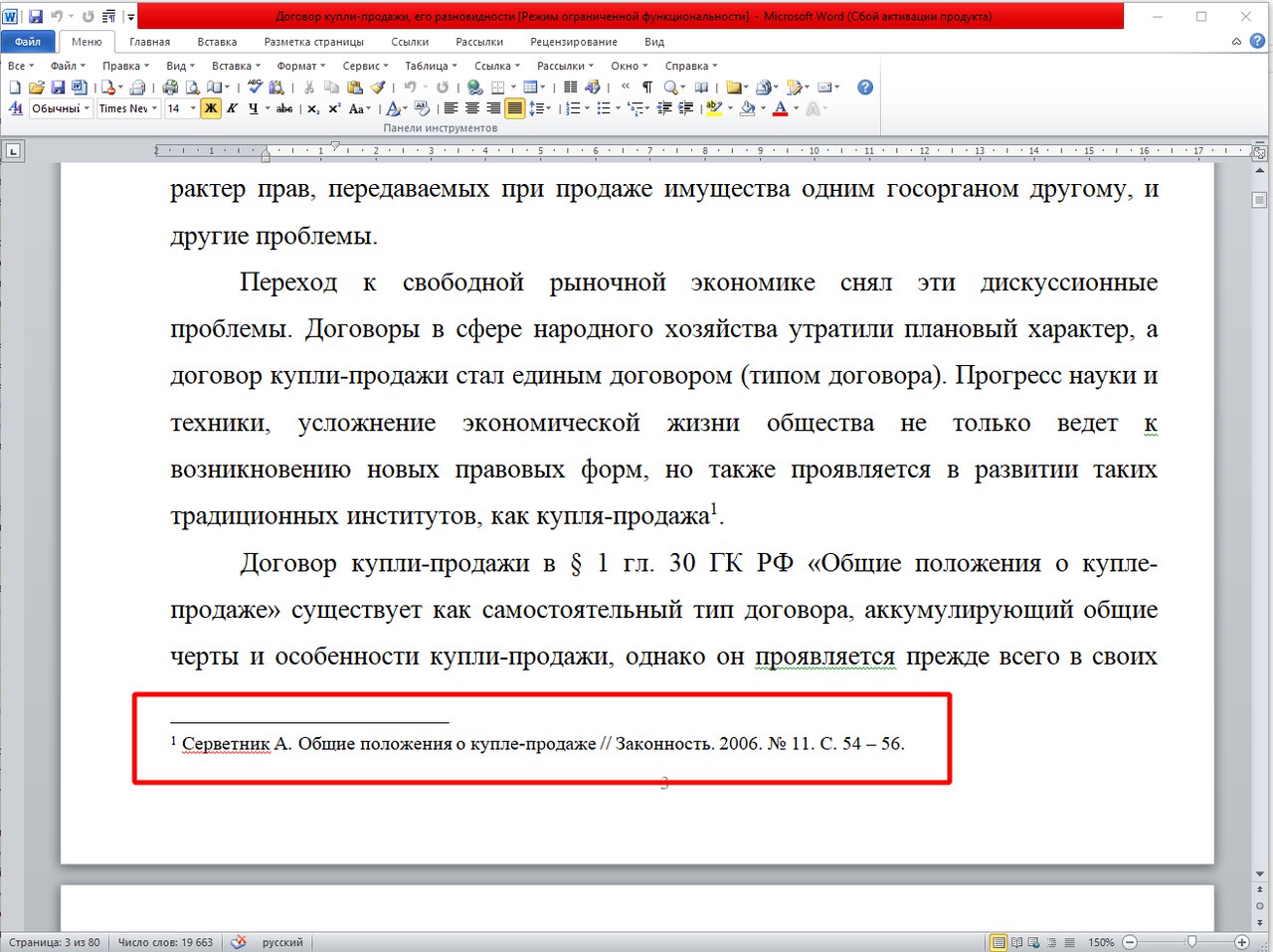
Task: Toggle bold formatting off
Action: coord(210,108)
